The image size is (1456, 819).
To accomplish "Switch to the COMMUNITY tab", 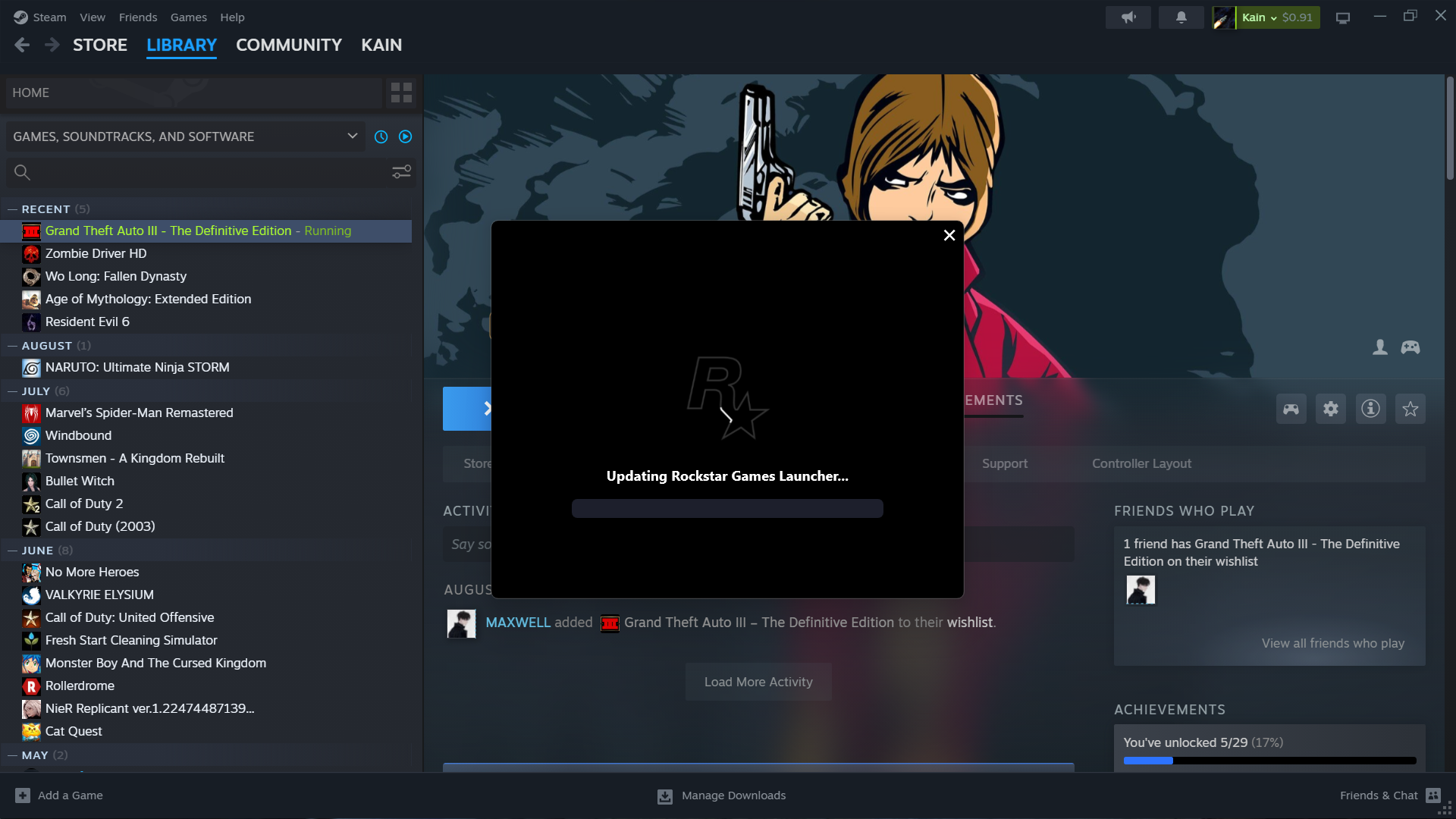I will pos(289,45).
